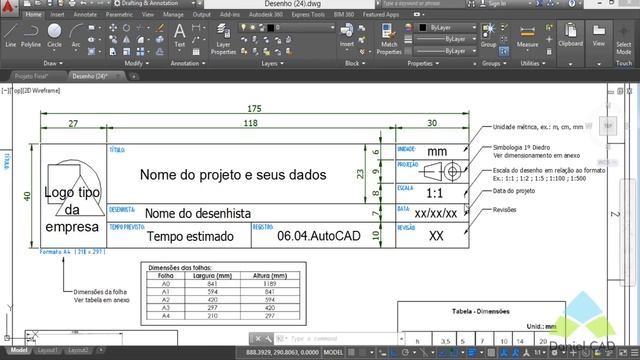Expand the Draw panel
640x360 pixels.
click(53, 63)
